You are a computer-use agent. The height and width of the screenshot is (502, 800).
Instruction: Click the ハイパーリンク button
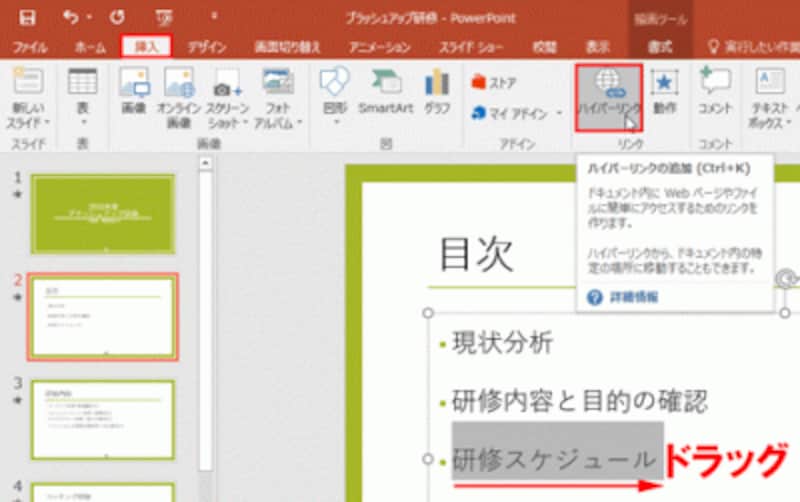pos(609,98)
